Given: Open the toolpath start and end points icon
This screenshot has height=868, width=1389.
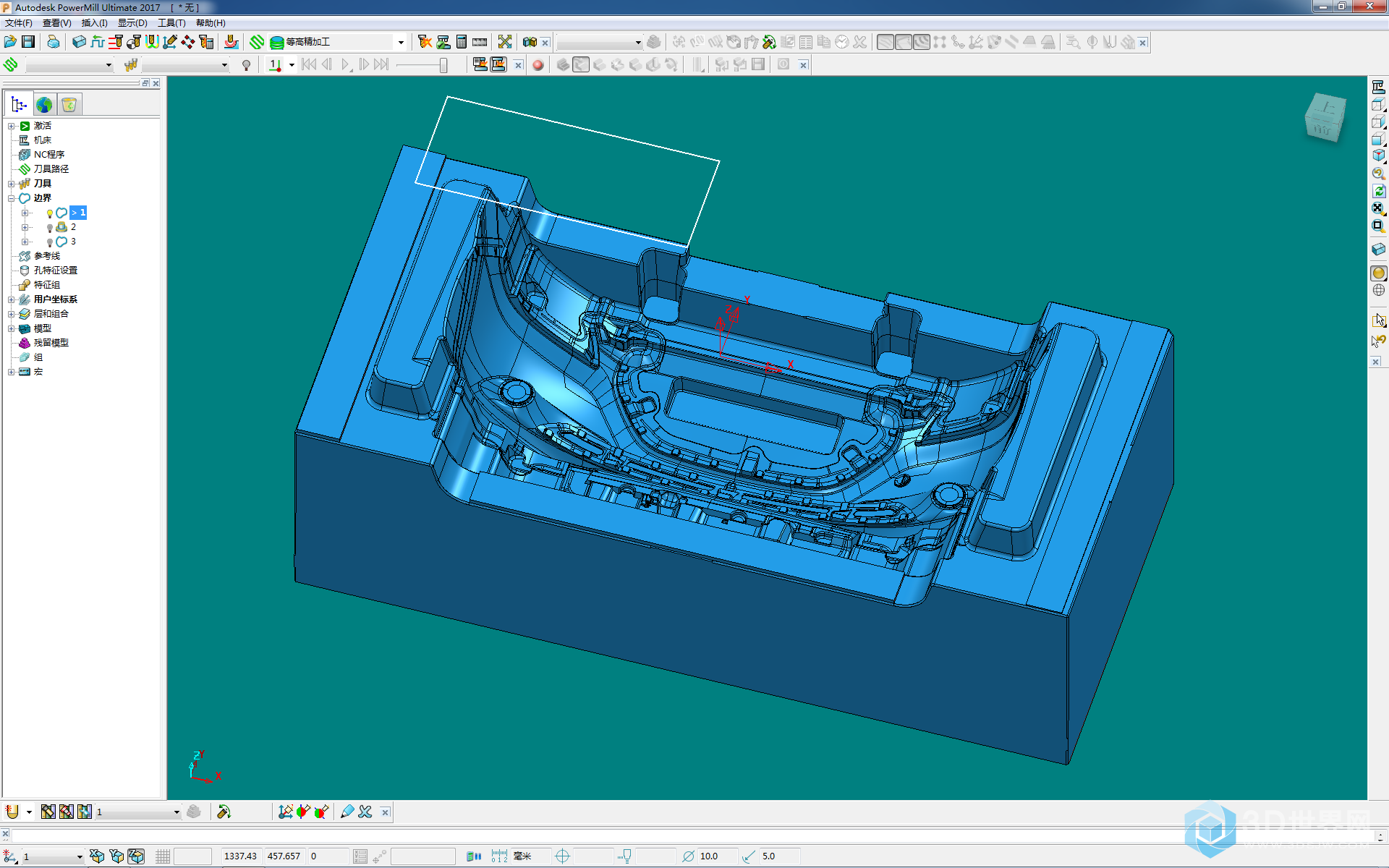Looking at the screenshot, I should click(x=134, y=42).
